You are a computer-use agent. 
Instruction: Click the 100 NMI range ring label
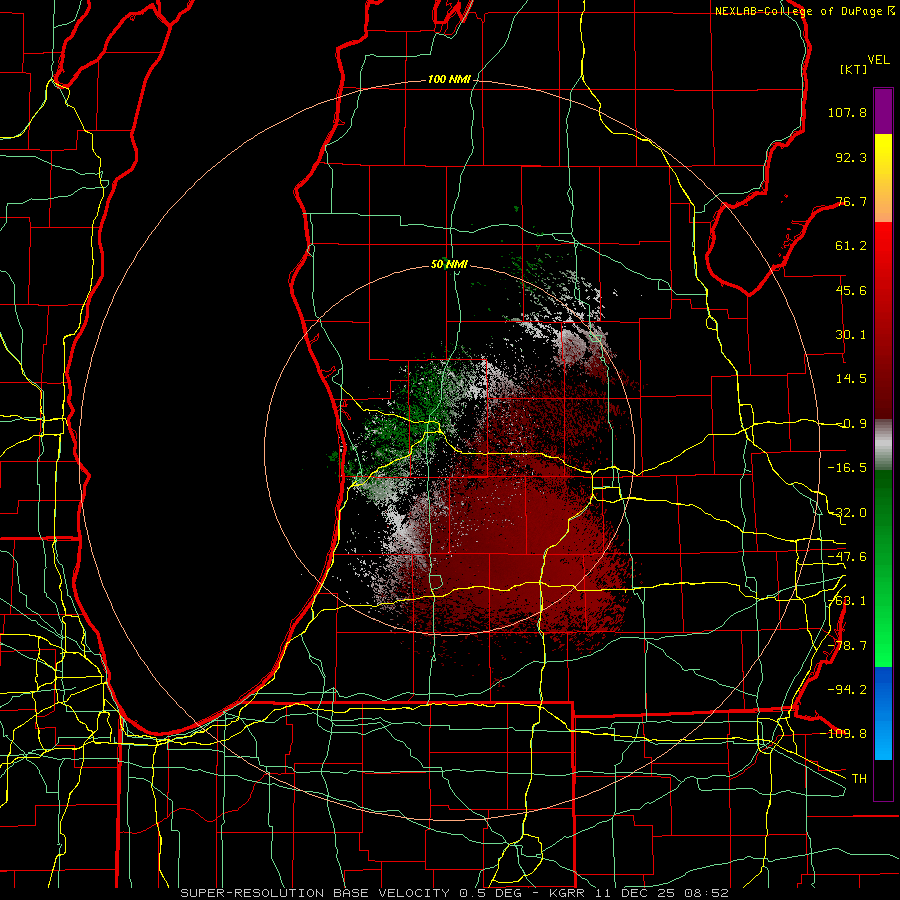point(449,79)
